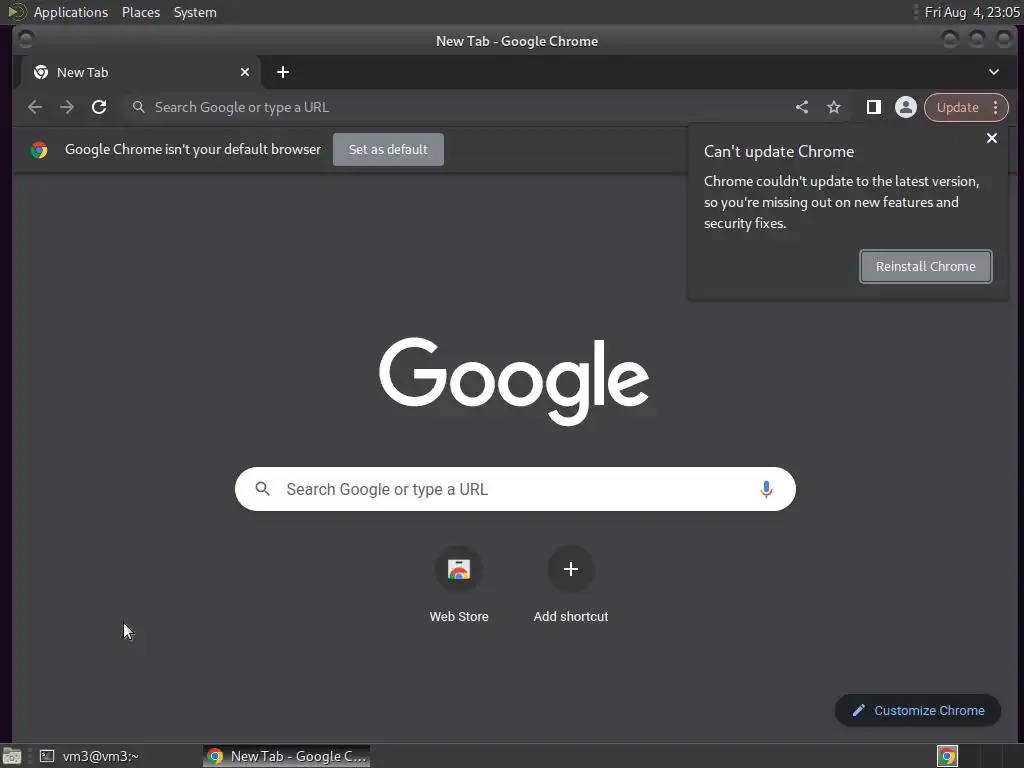Share this page icon in address bar
1024x768 pixels.
(x=802, y=107)
